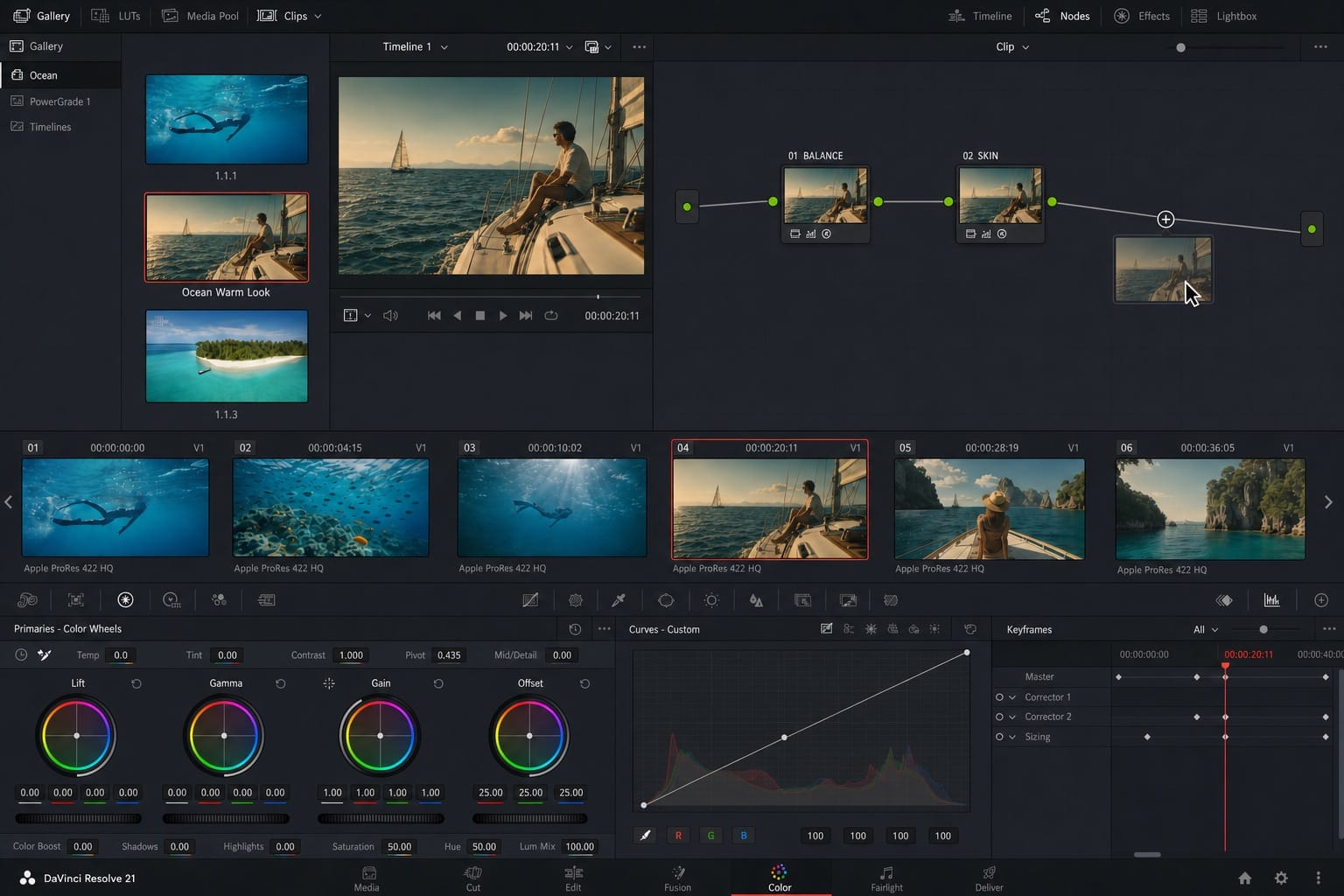The image size is (1344, 896).
Task: Switch to the Media page
Action: click(367, 878)
